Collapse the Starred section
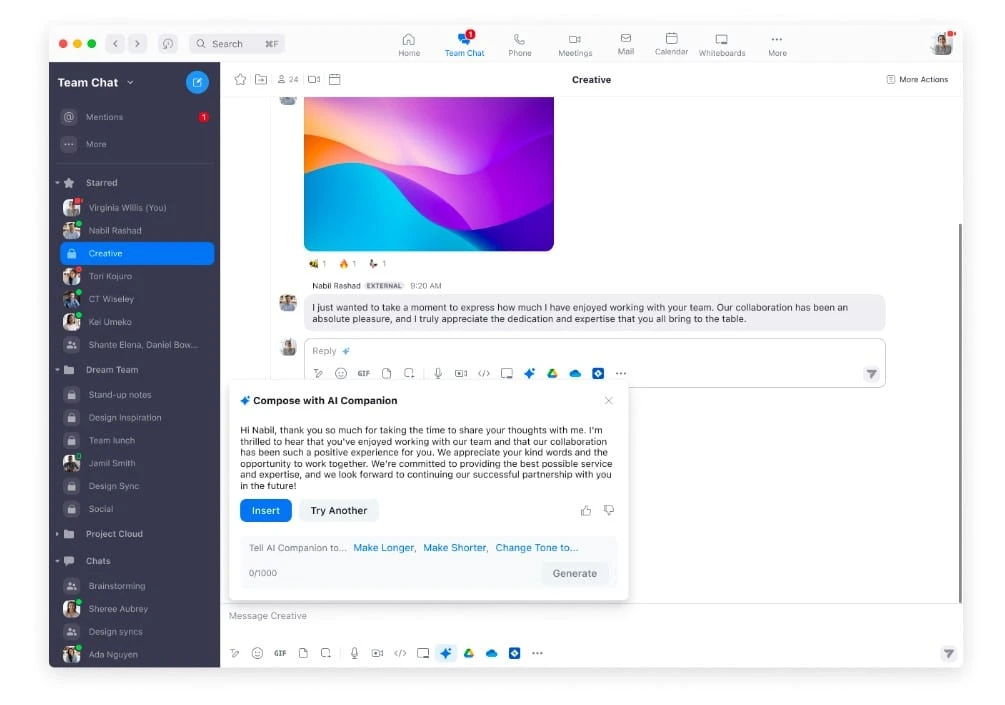The width and height of the screenshot is (1005, 705). 58,183
